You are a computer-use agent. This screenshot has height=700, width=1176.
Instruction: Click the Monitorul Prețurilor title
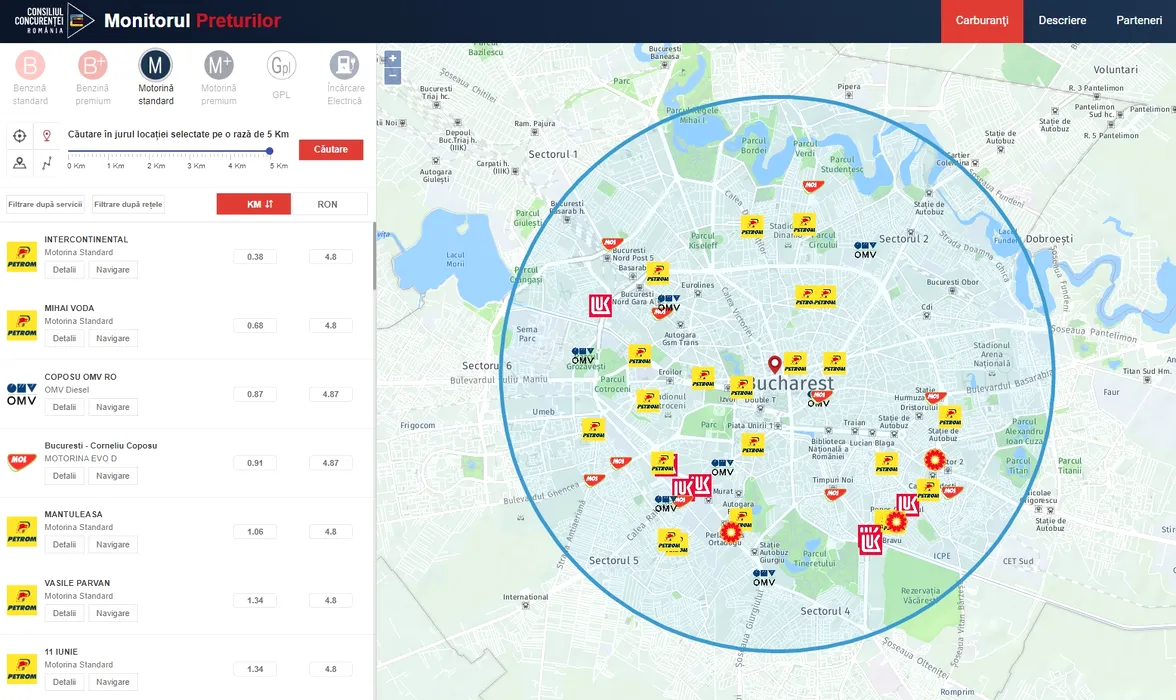pyautogui.click(x=192, y=20)
